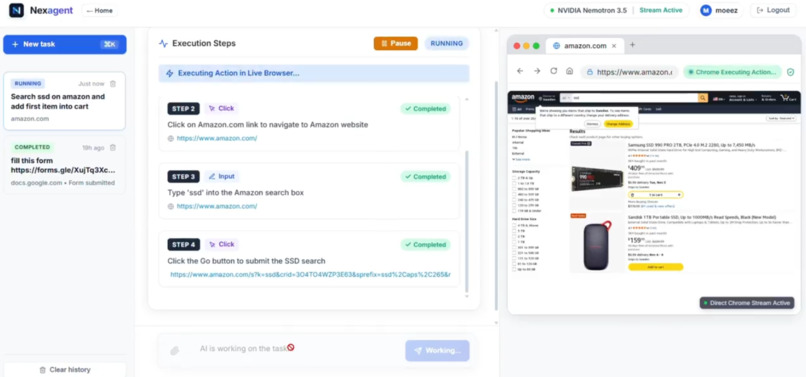Viewport: 806px width, 377px height.
Task: Focus the Amazon search box containing ssd
Action: click(634, 97)
